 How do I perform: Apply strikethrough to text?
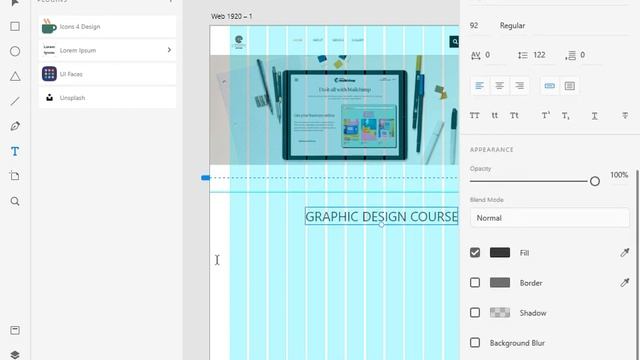click(x=625, y=116)
